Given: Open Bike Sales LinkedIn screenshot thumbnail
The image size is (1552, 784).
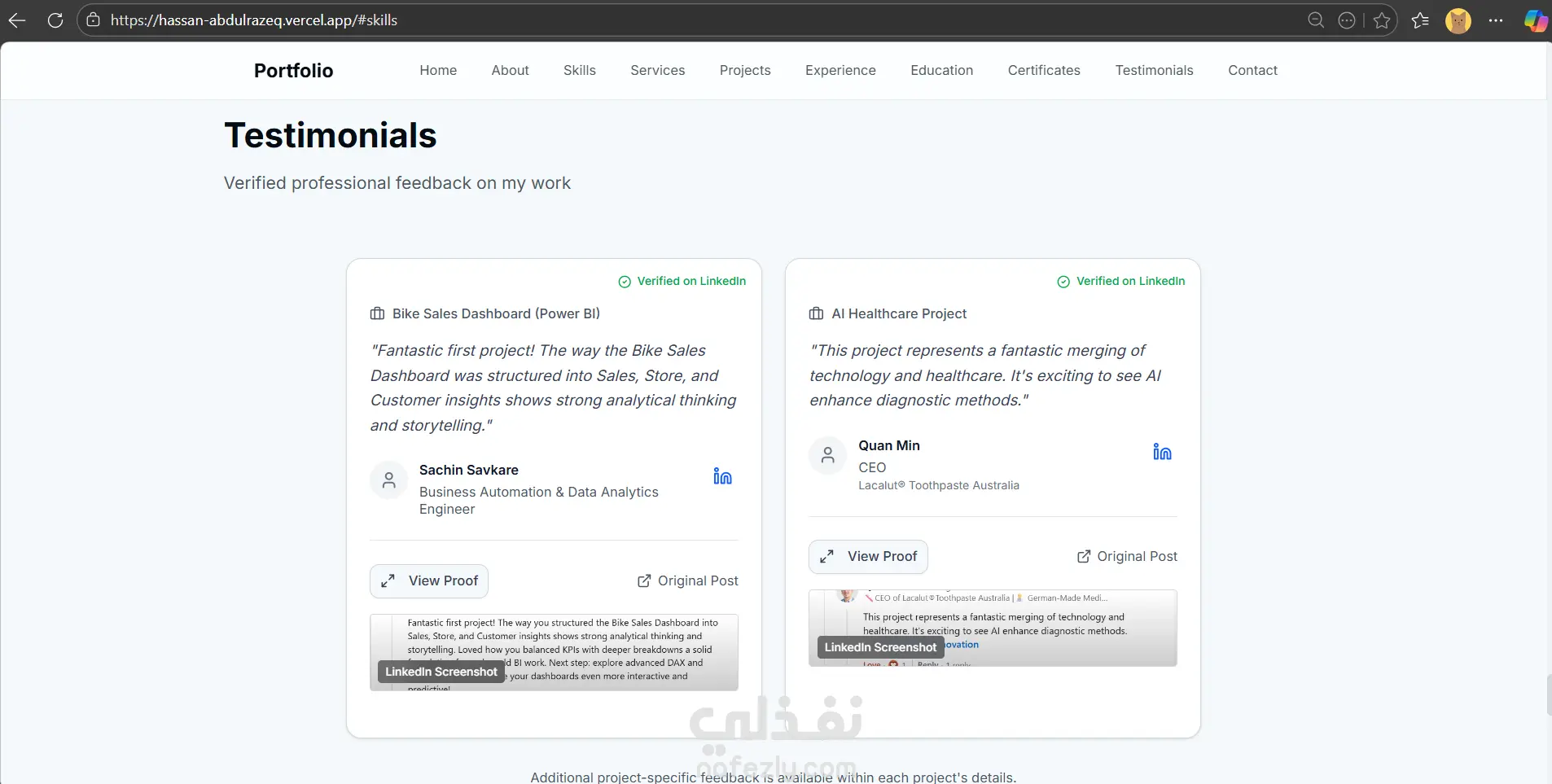Looking at the screenshot, I should tap(554, 652).
